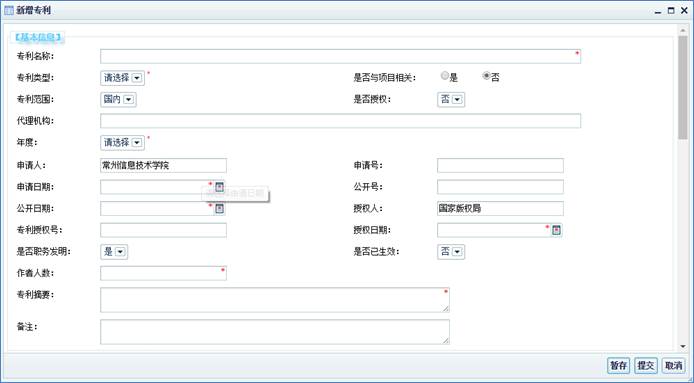This screenshot has width=694, height=383.
Task: Open calendar picker for 公开日期
Action: pos(220,209)
